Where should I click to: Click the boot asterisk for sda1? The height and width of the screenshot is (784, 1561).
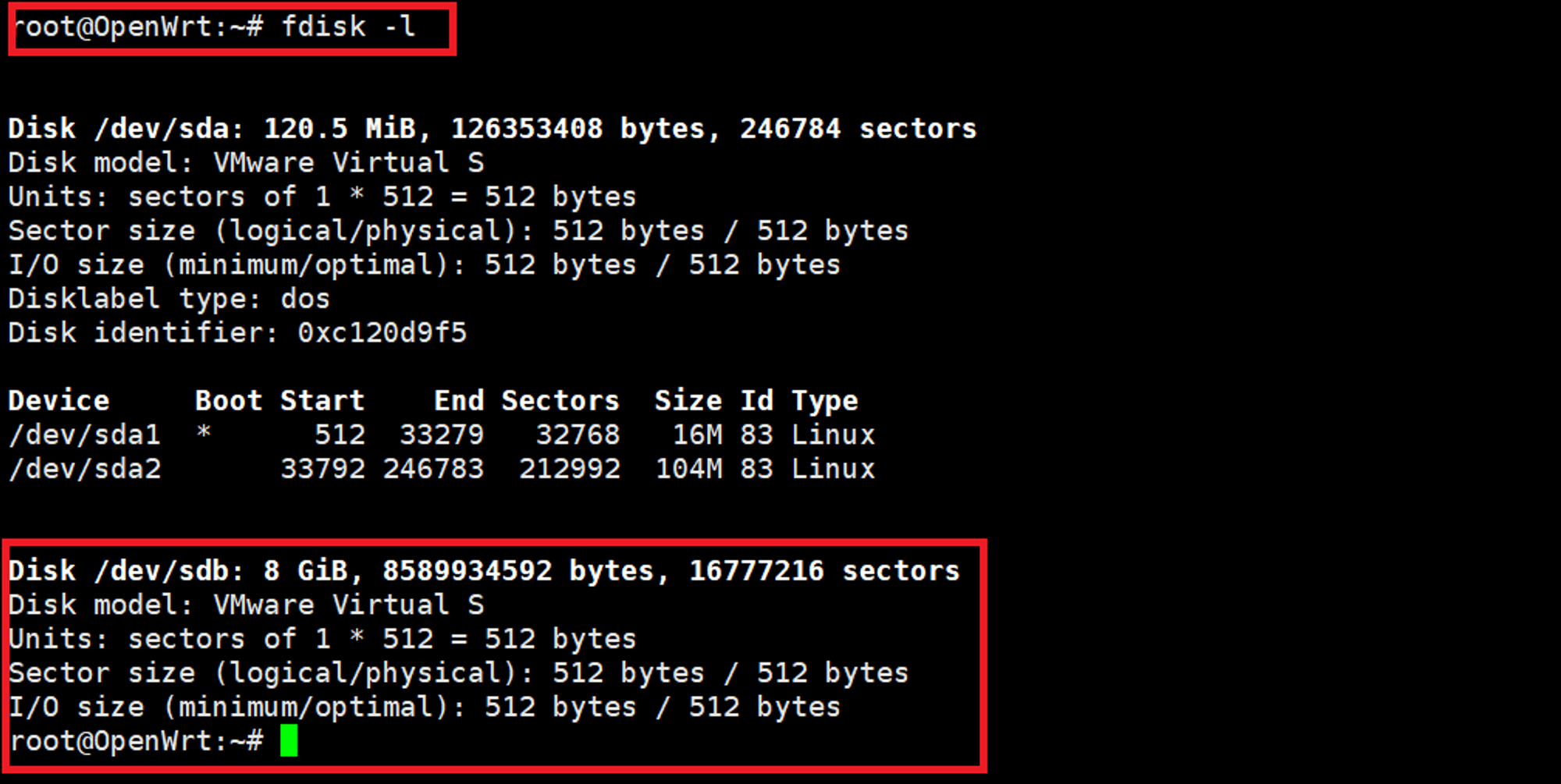[x=204, y=433]
